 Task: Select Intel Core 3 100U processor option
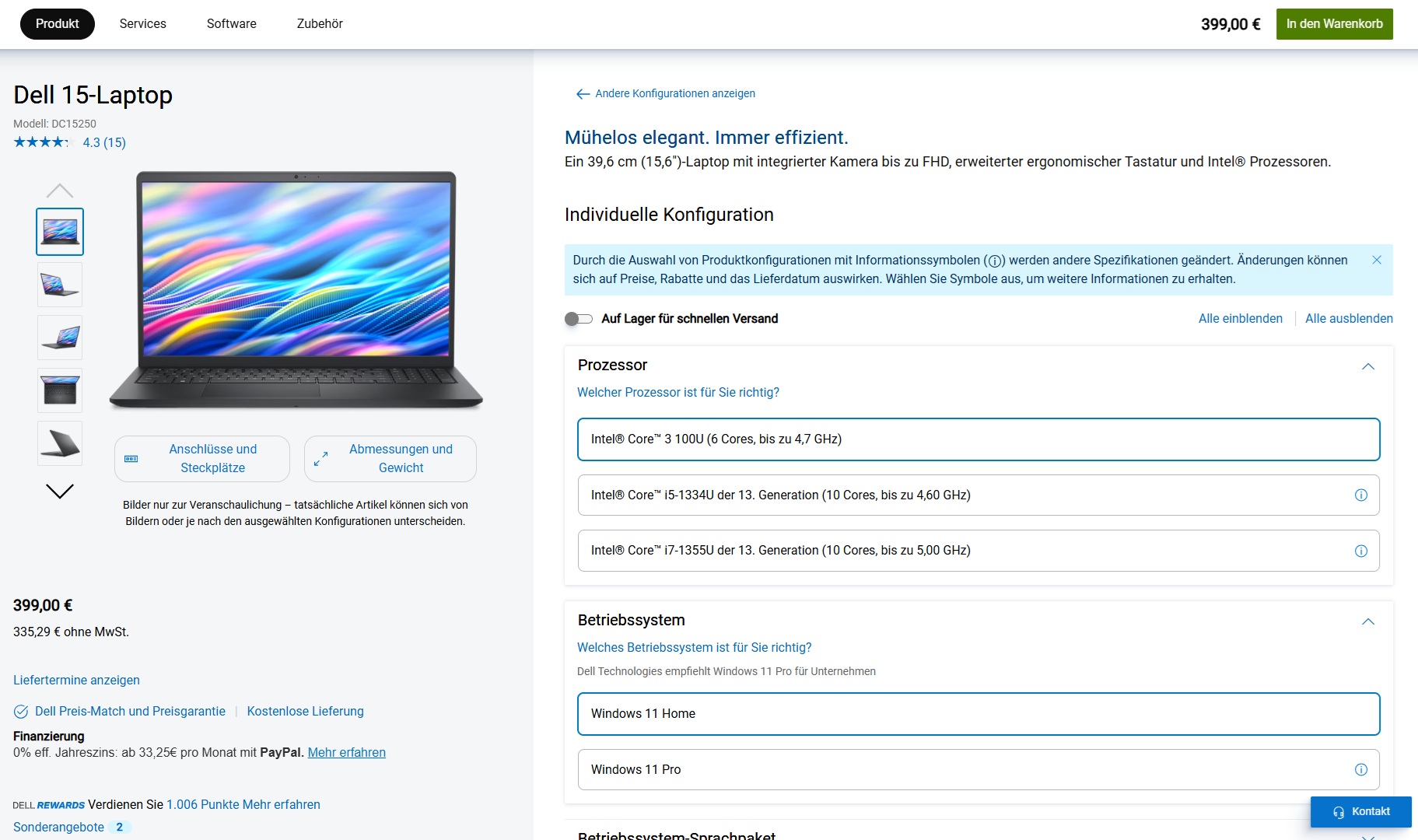coord(979,439)
